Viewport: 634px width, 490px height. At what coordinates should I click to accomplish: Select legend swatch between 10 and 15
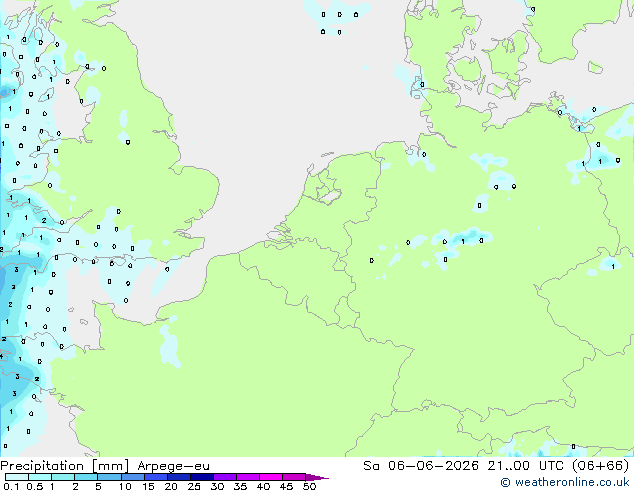point(133,477)
